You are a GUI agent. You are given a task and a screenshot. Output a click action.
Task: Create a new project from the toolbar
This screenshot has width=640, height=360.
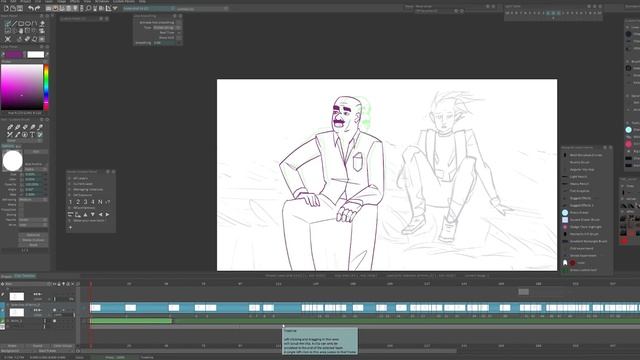click(6, 8)
